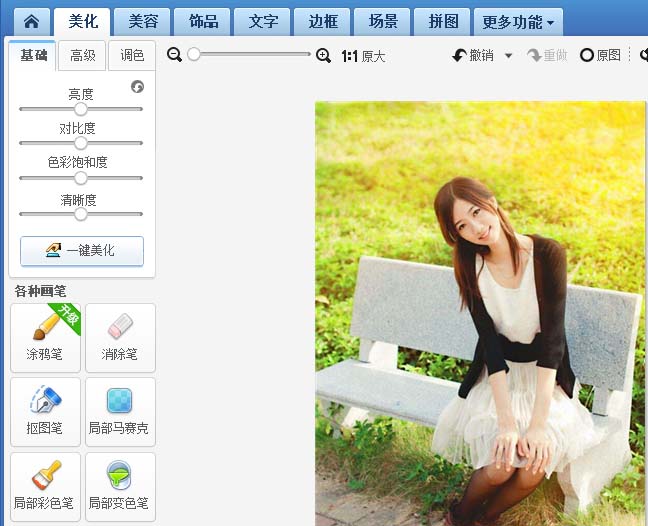This screenshot has height=526, width=648.
Task: Click the 重做 redo button
Action: pyautogui.click(x=547, y=55)
